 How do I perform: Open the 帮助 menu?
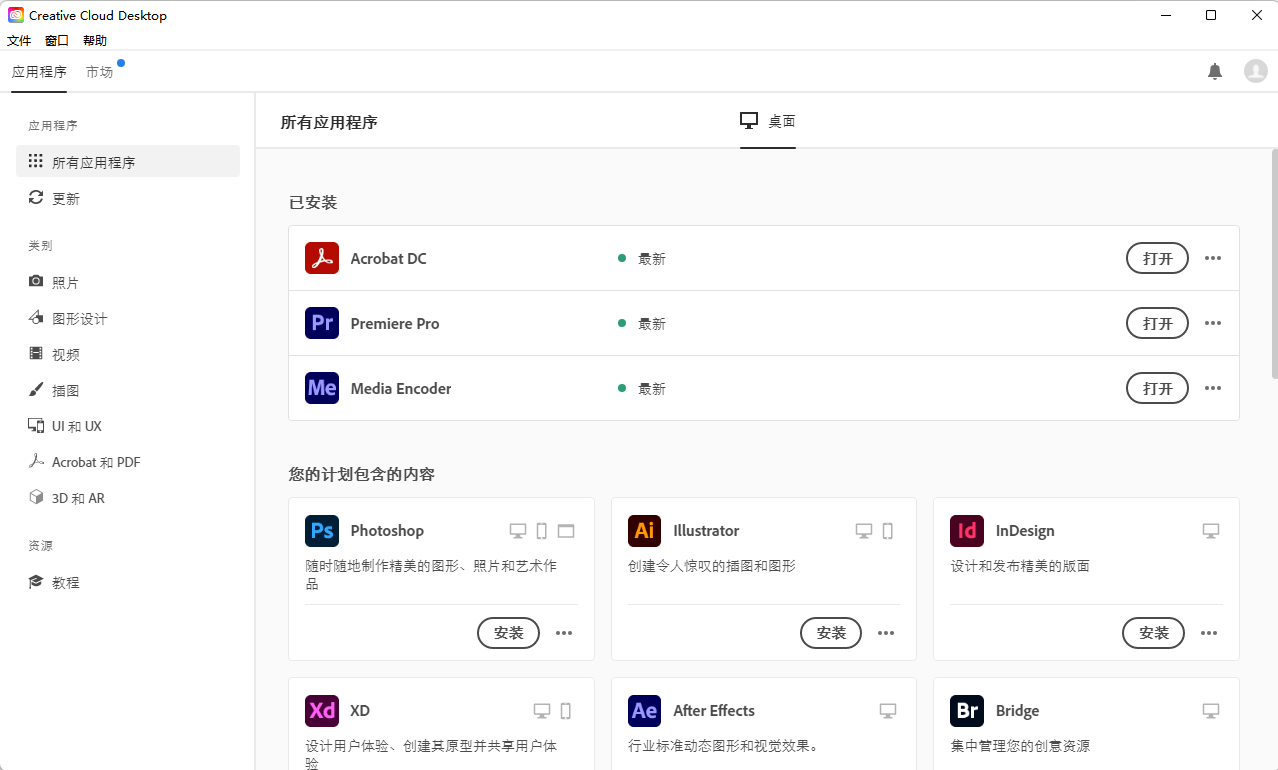tap(95, 41)
